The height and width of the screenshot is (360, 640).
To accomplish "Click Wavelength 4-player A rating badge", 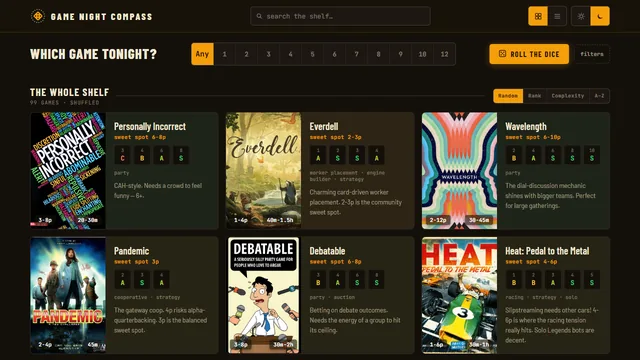I will [x=533, y=155].
